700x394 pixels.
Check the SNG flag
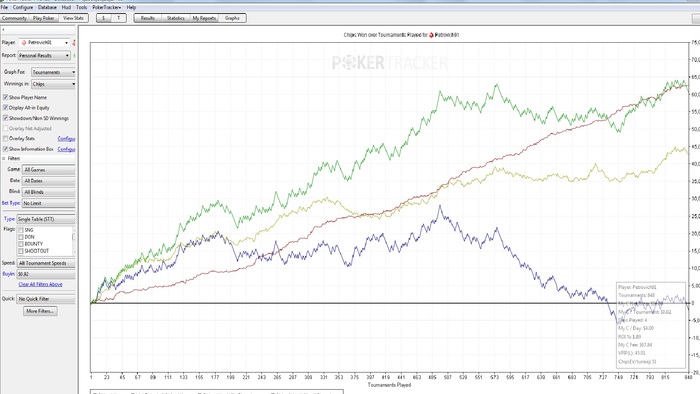tap(21, 230)
